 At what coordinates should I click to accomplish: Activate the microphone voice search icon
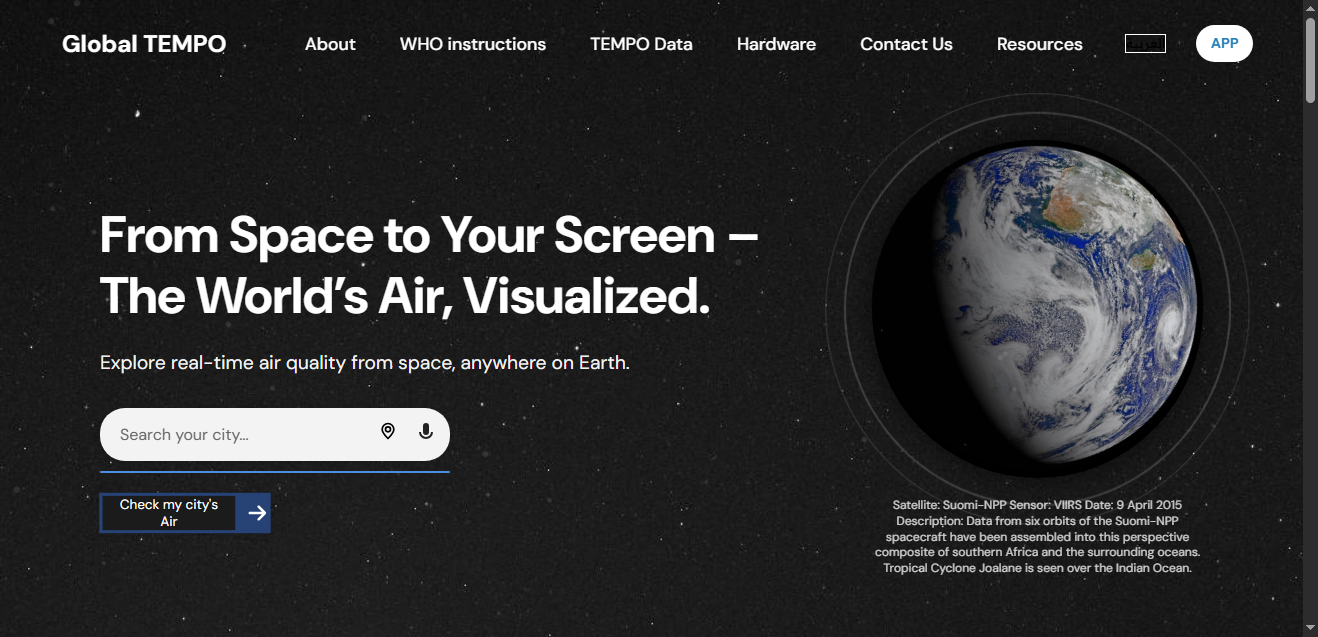click(x=425, y=431)
